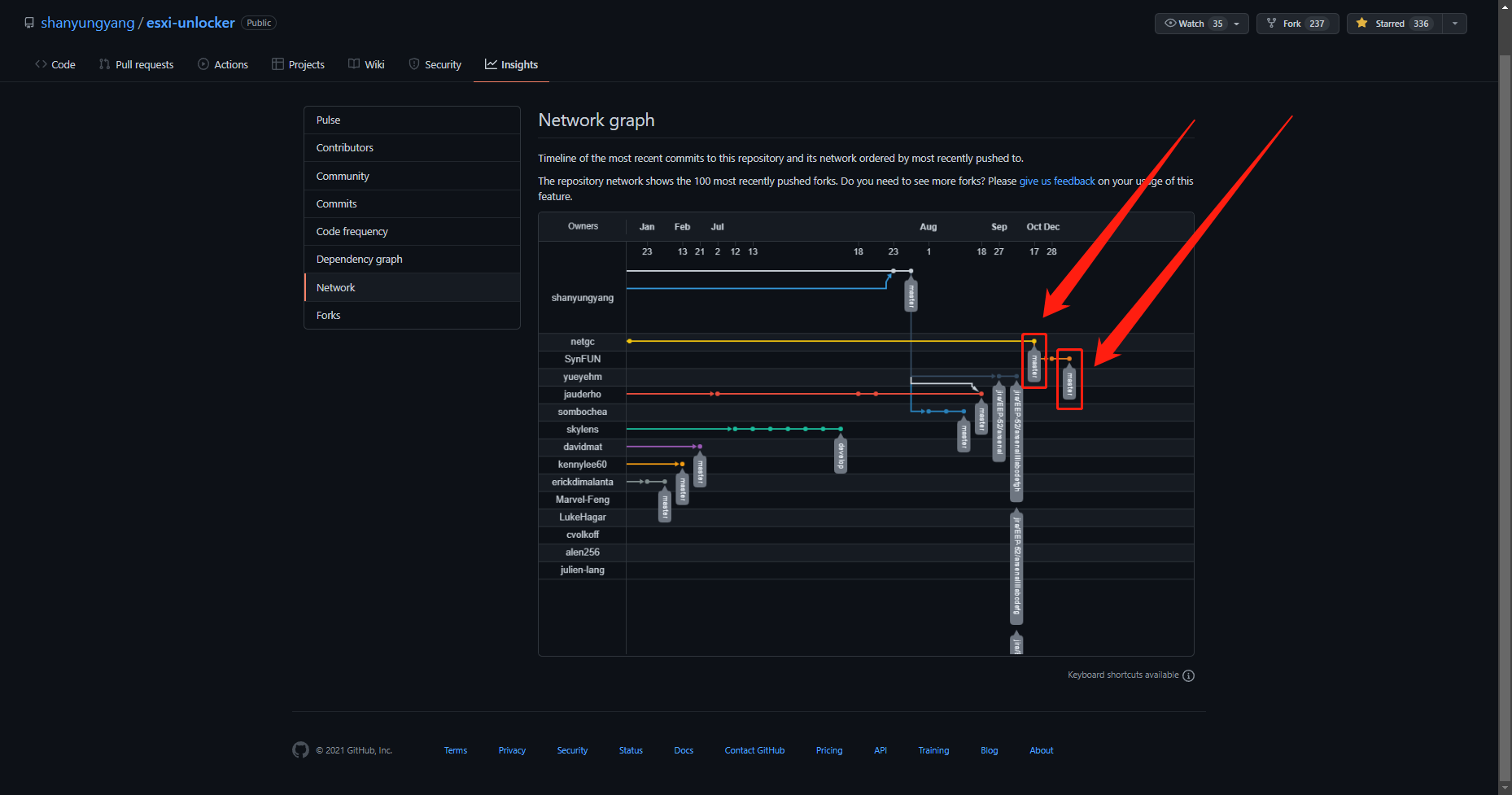Open Contact GitHub footer link

tap(754, 750)
